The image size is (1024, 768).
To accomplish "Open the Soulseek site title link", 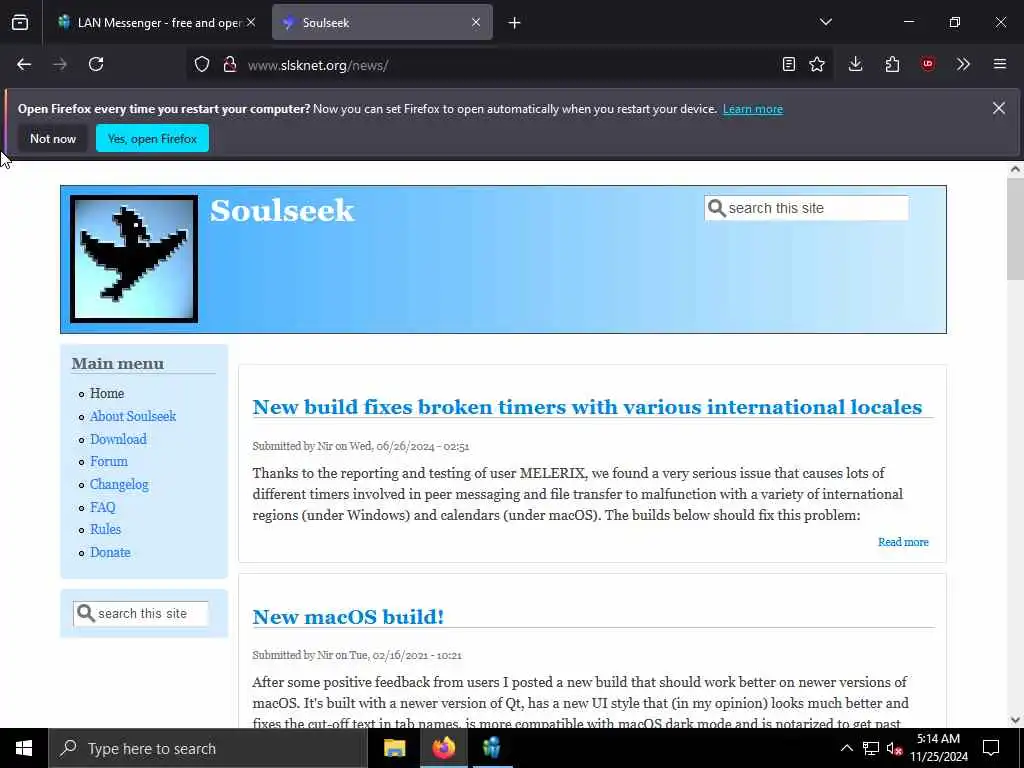I will 282,210.
